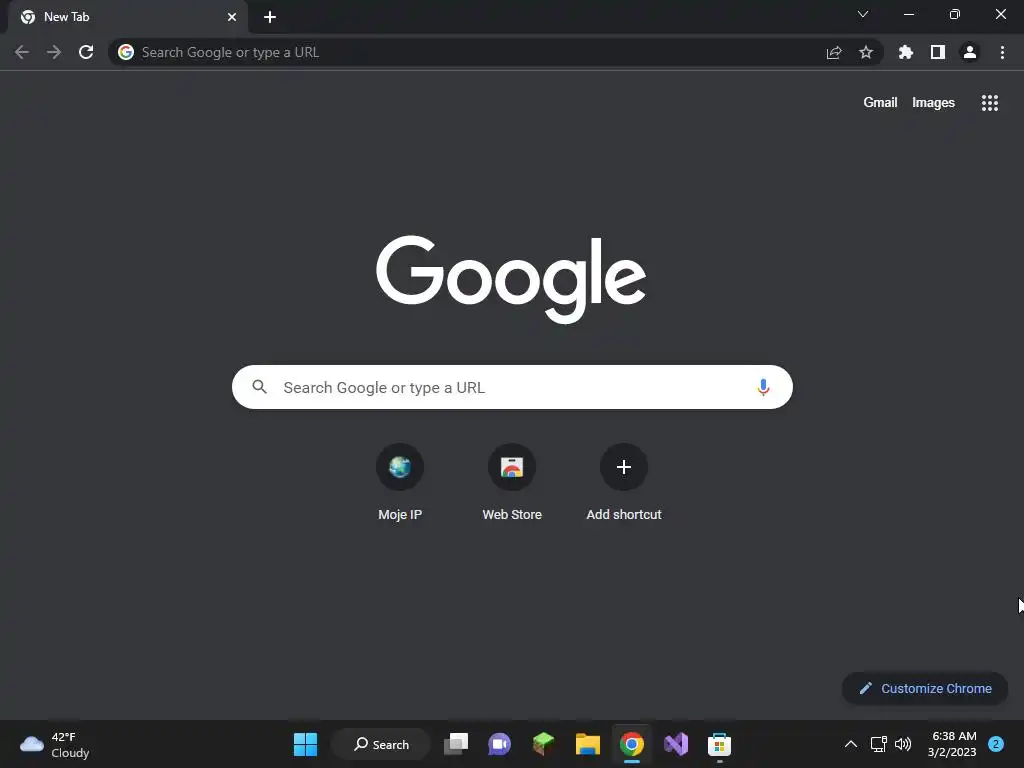The width and height of the screenshot is (1024, 768).
Task: Open the volume speaker tray icon
Action: click(903, 744)
